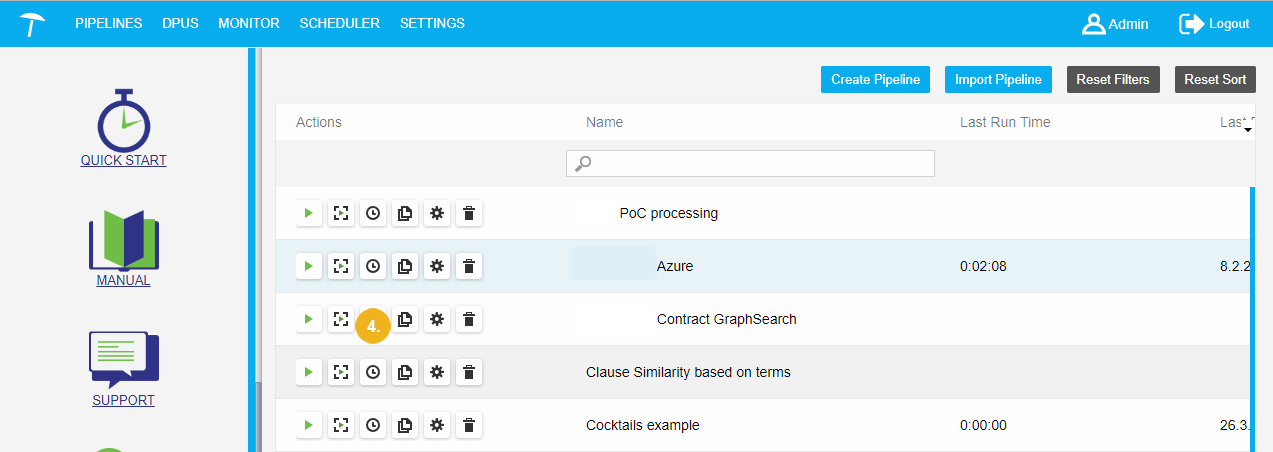The height and width of the screenshot is (452, 1273).
Task: Open the table column selector dropdown arrow
Action: pos(1247,129)
